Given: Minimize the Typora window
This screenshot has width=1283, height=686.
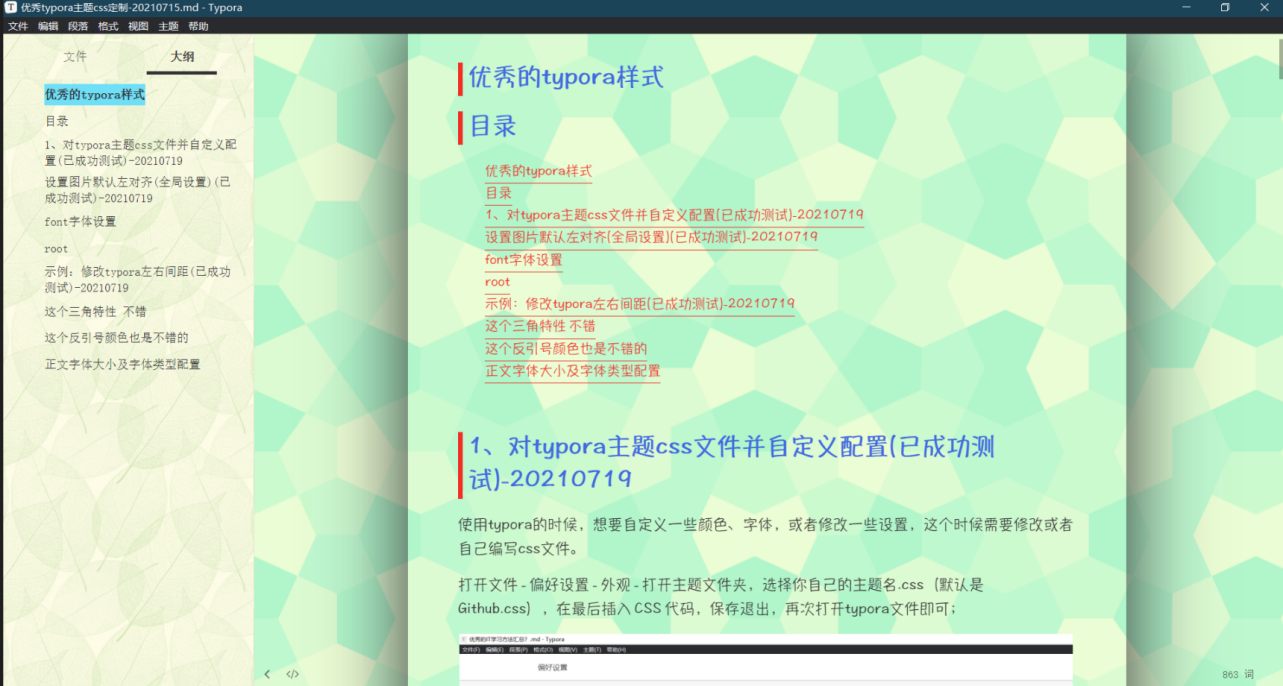Looking at the screenshot, I should (1186, 7).
